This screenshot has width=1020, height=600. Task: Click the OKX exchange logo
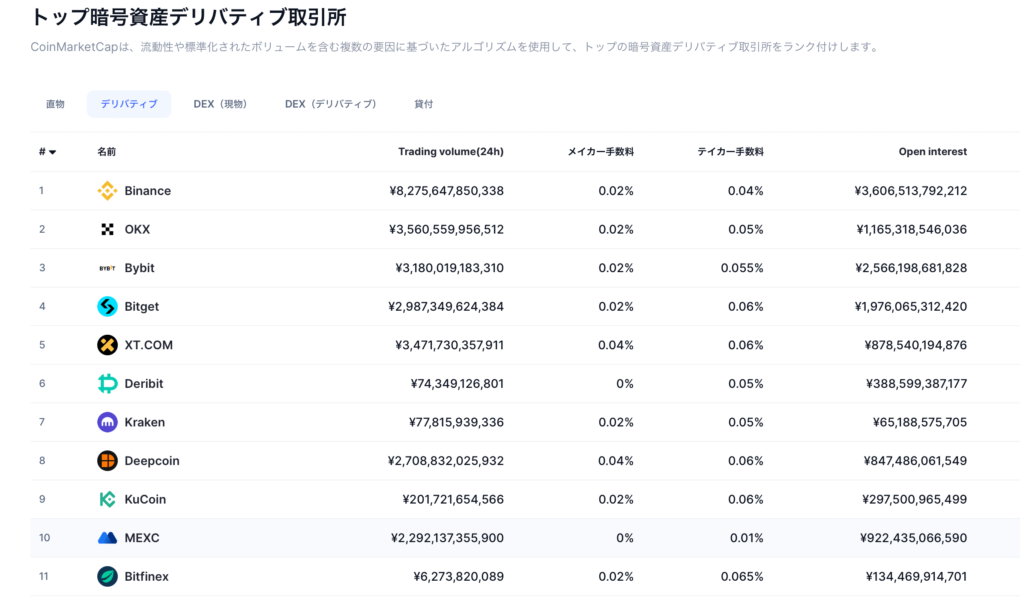click(x=108, y=229)
